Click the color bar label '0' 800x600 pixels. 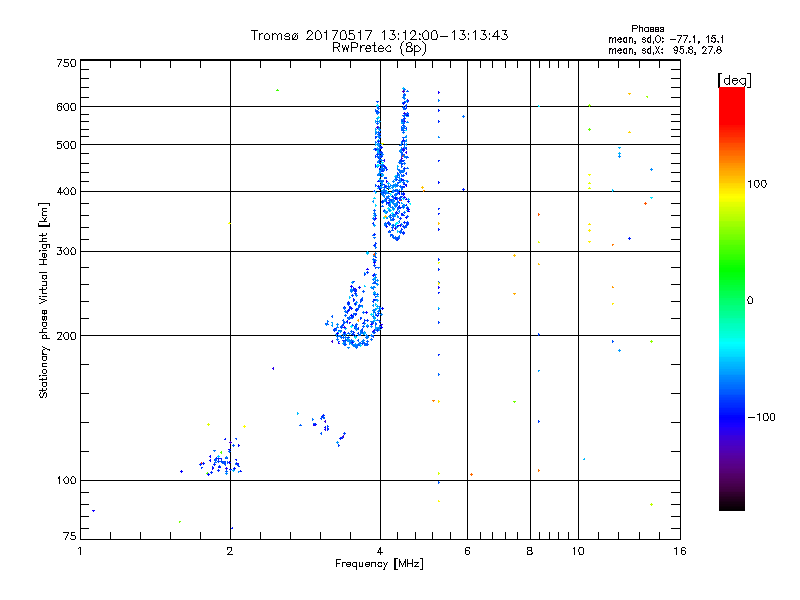point(750,301)
